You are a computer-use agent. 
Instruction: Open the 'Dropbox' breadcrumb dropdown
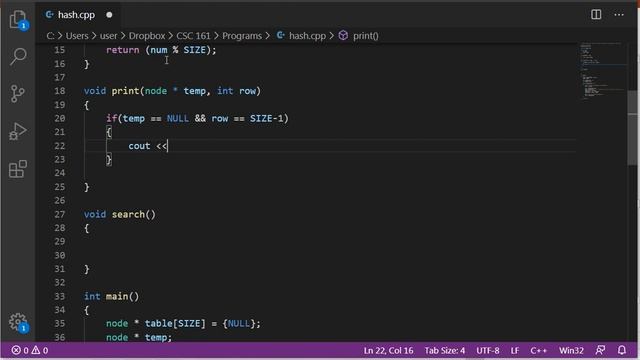(x=147, y=36)
